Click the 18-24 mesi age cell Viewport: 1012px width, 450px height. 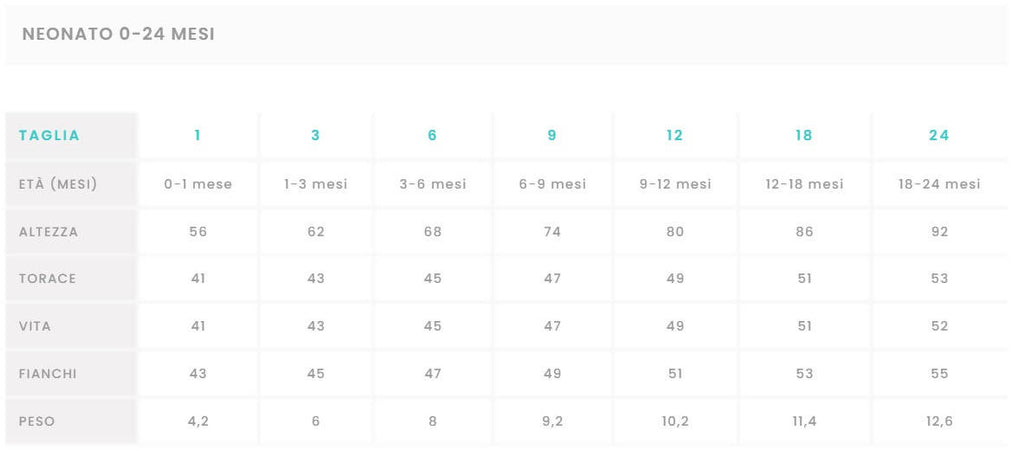click(x=939, y=184)
